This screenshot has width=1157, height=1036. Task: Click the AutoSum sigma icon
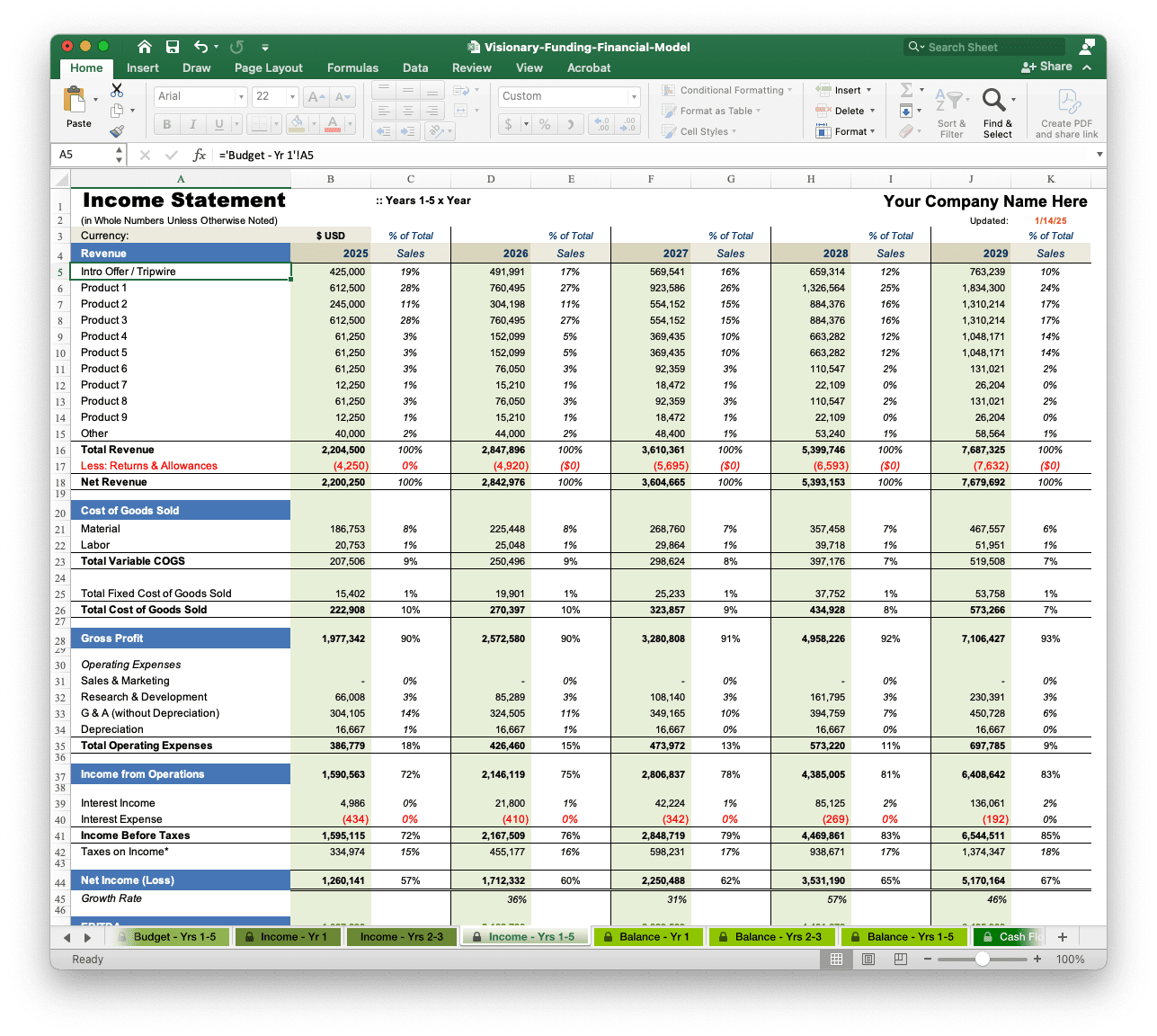pyautogui.click(x=906, y=90)
